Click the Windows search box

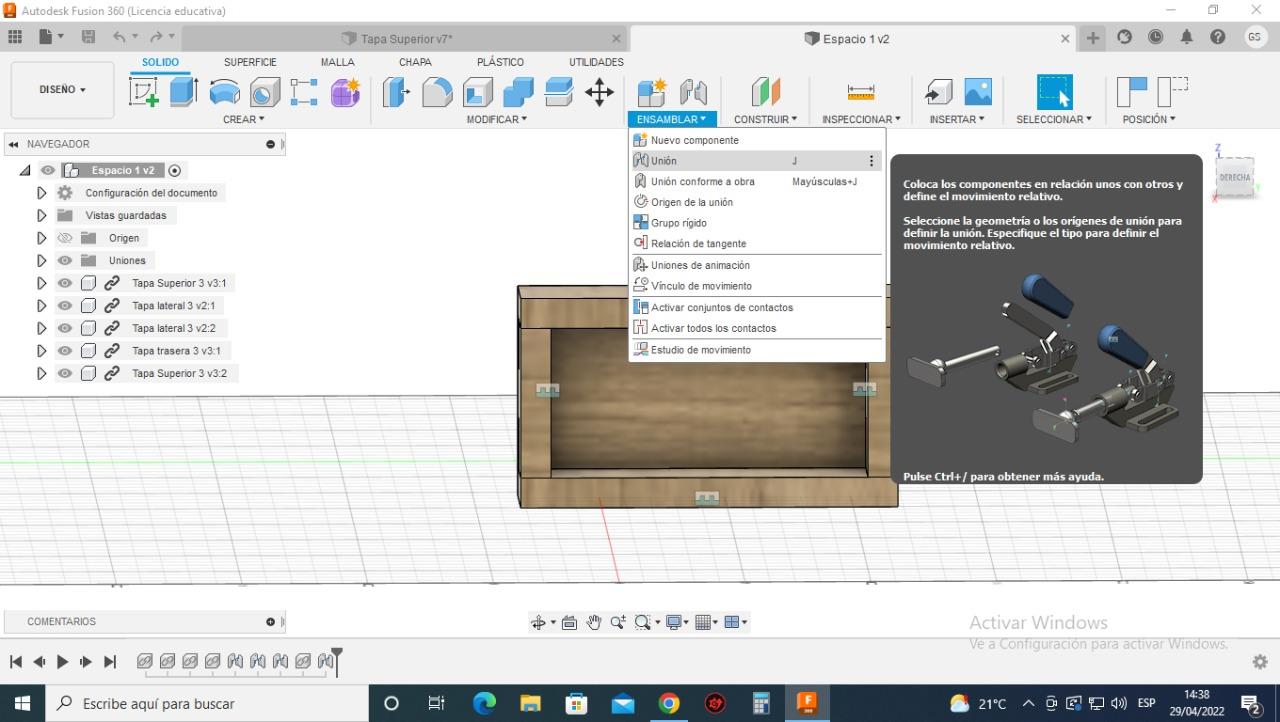click(x=207, y=704)
